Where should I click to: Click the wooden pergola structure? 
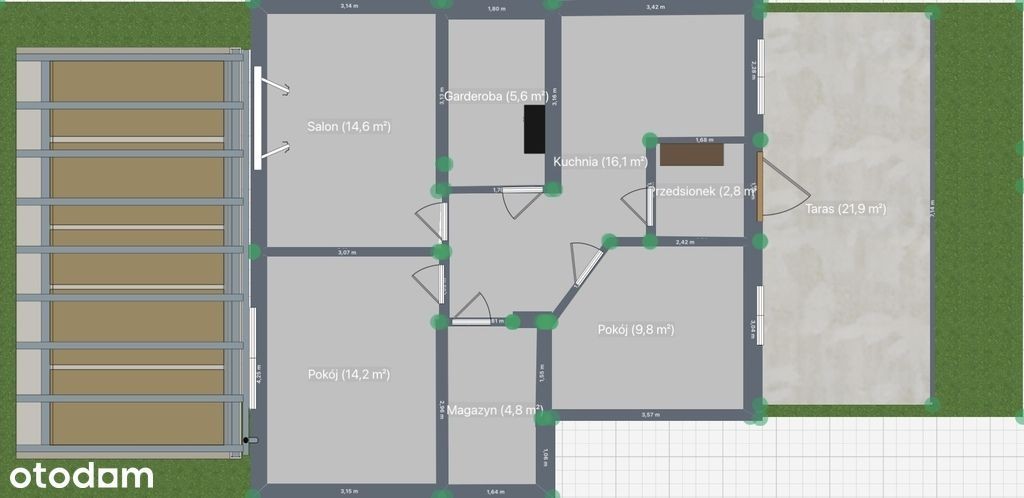pos(135,250)
